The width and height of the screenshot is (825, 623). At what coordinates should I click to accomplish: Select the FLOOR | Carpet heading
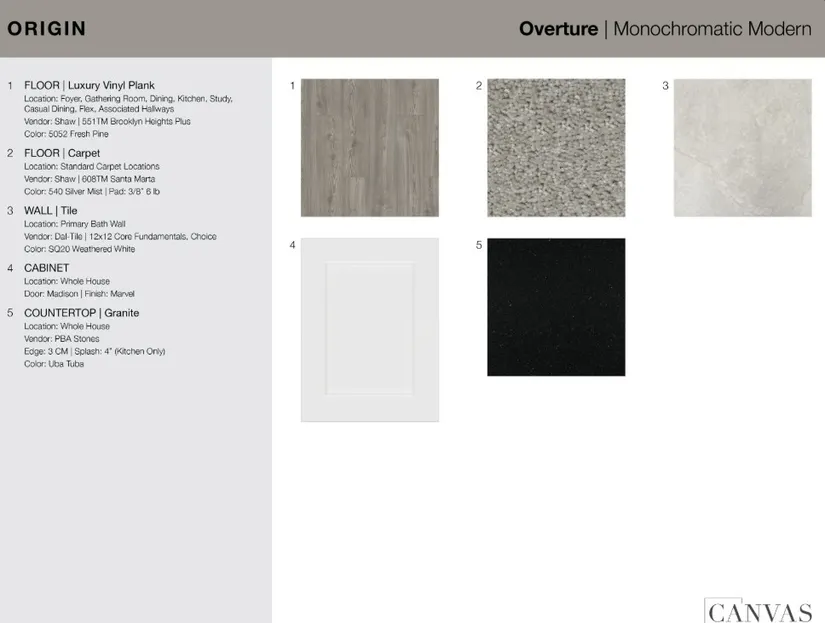(x=62, y=153)
